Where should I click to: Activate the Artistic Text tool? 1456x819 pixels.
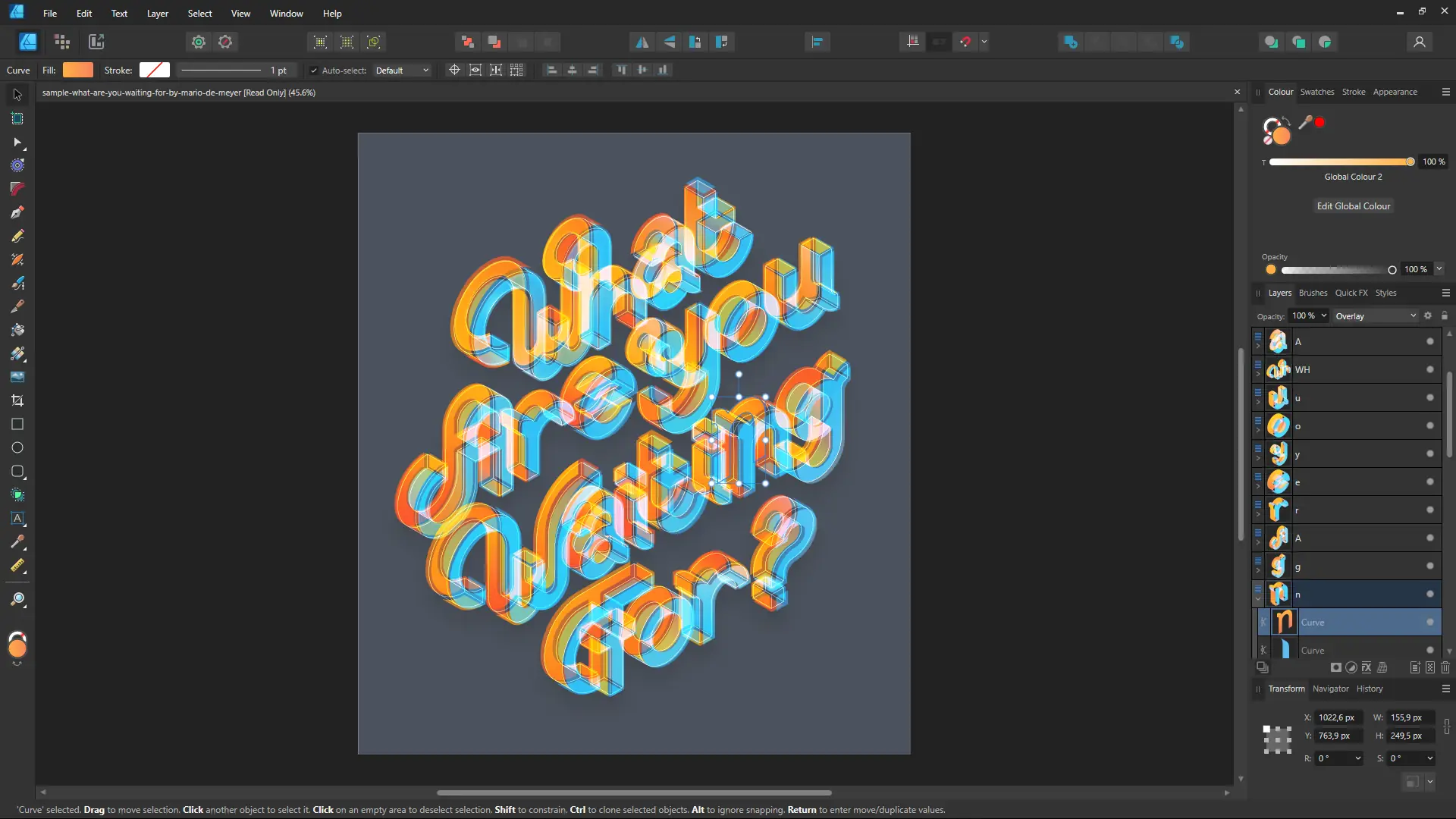(17, 519)
